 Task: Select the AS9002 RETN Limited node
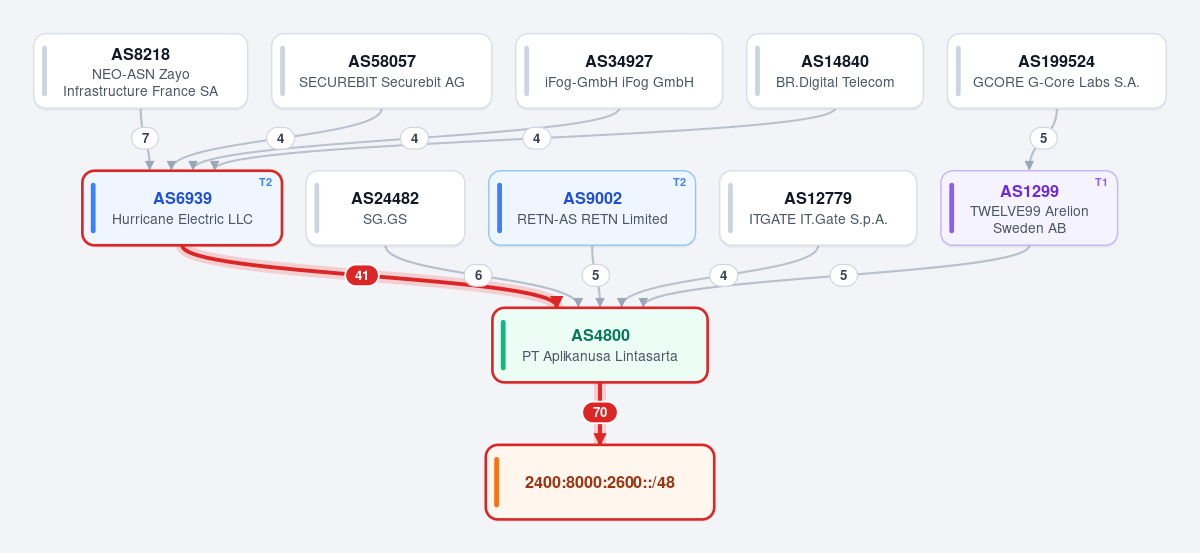[592, 208]
